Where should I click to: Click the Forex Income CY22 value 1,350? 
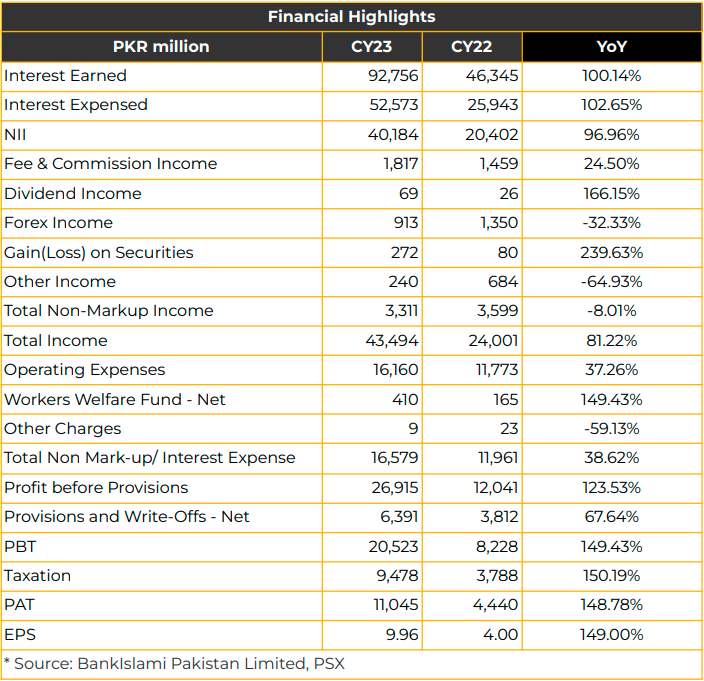click(x=499, y=223)
